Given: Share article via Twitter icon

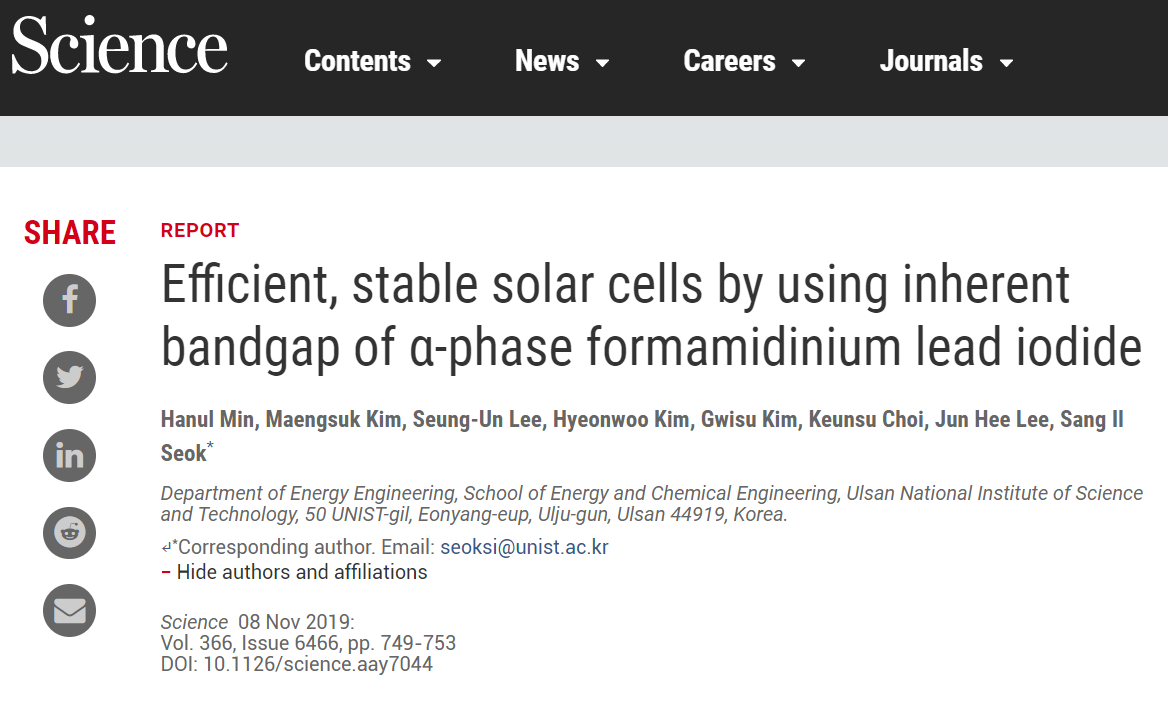Looking at the screenshot, I should coord(69,378).
